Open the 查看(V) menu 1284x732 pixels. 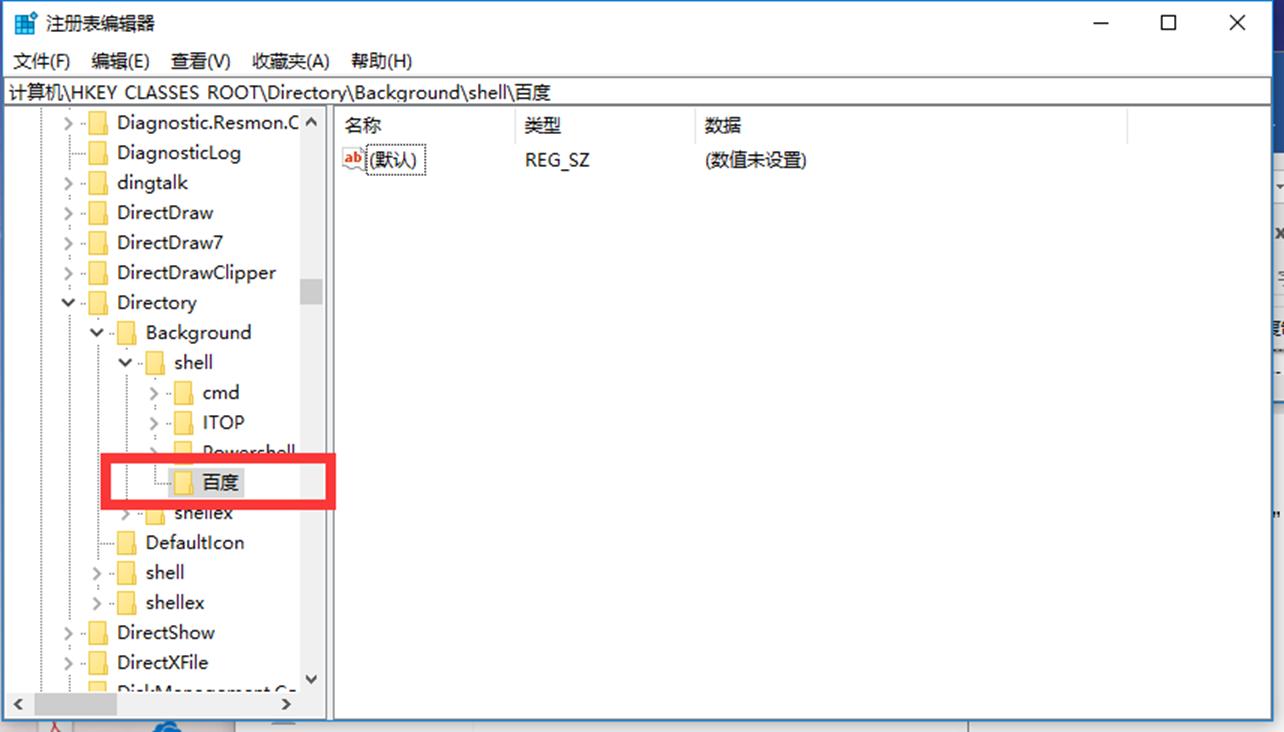click(x=198, y=60)
